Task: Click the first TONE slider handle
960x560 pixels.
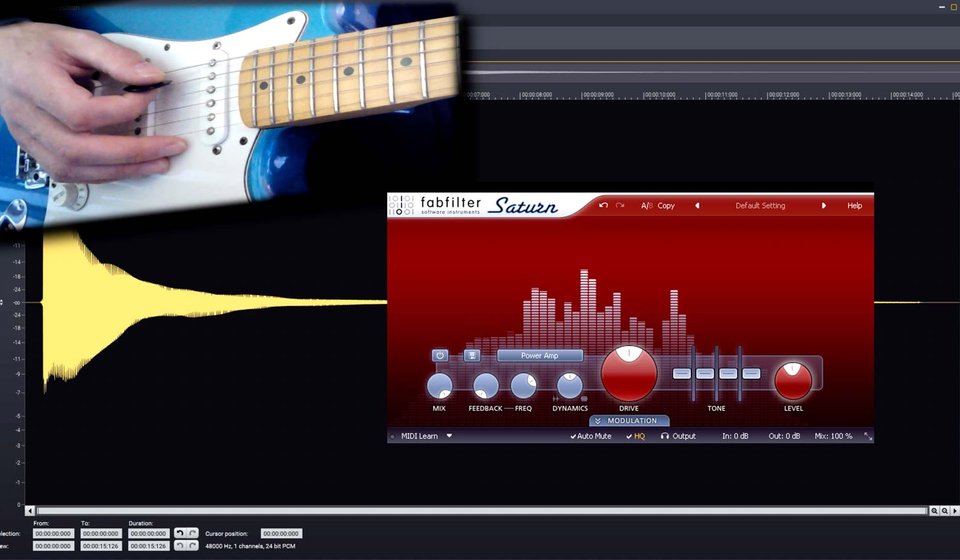Action: (681, 373)
